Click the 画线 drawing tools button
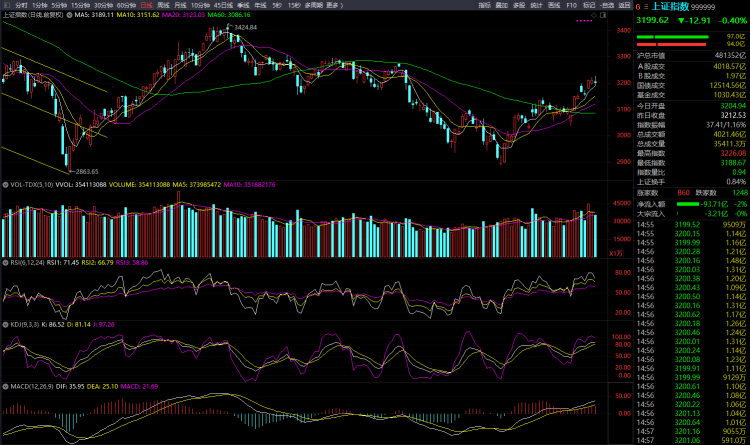This screenshot has width=750, height=445. pyautogui.click(x=554, y=5)
